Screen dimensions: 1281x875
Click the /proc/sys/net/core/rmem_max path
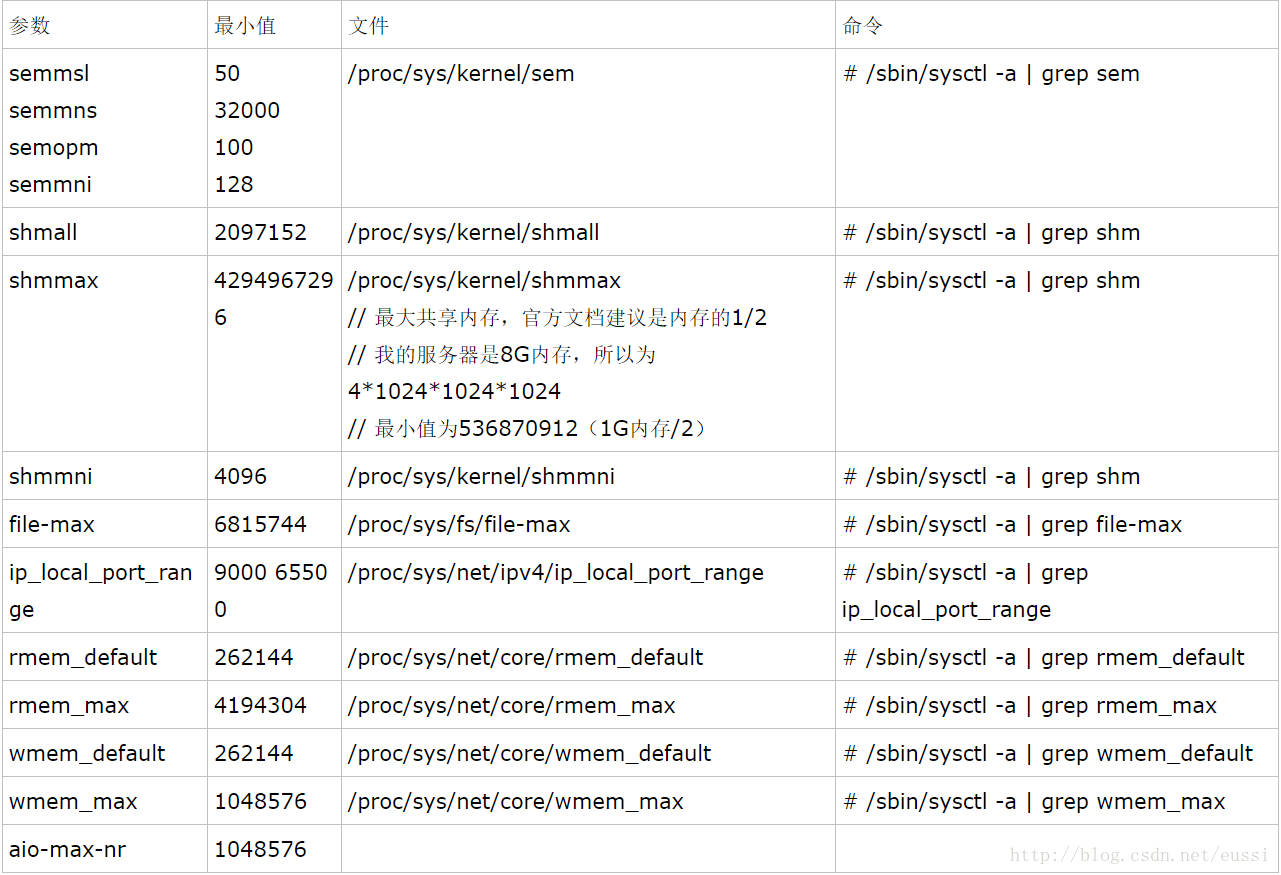pyautogui.click(x=512, y=705)
